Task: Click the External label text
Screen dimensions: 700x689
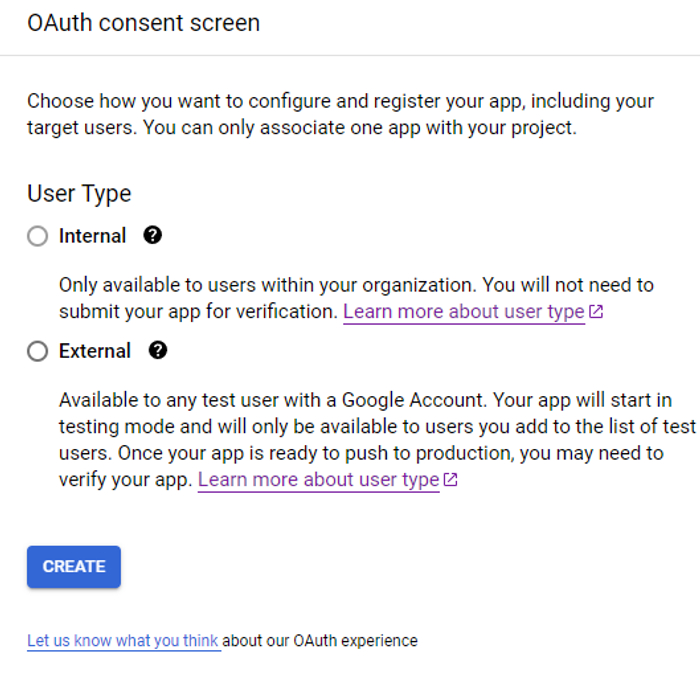Action: (95, 351)
